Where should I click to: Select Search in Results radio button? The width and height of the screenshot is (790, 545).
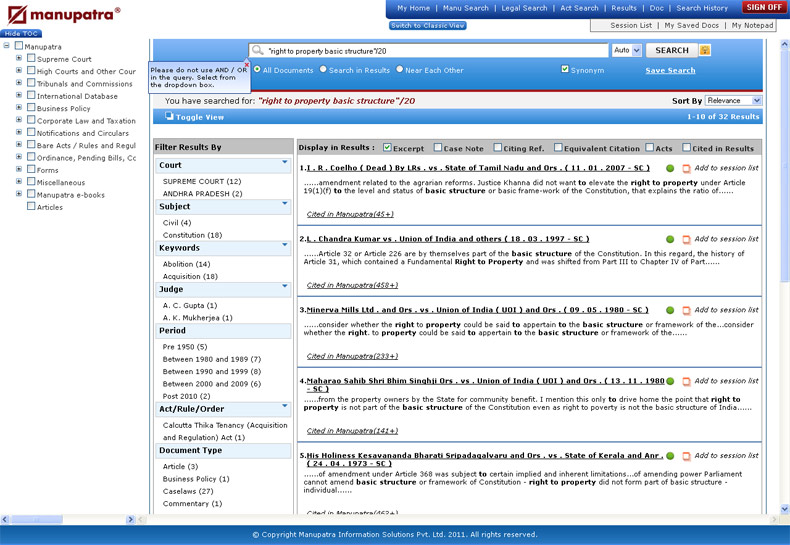[x=323, y=70]
